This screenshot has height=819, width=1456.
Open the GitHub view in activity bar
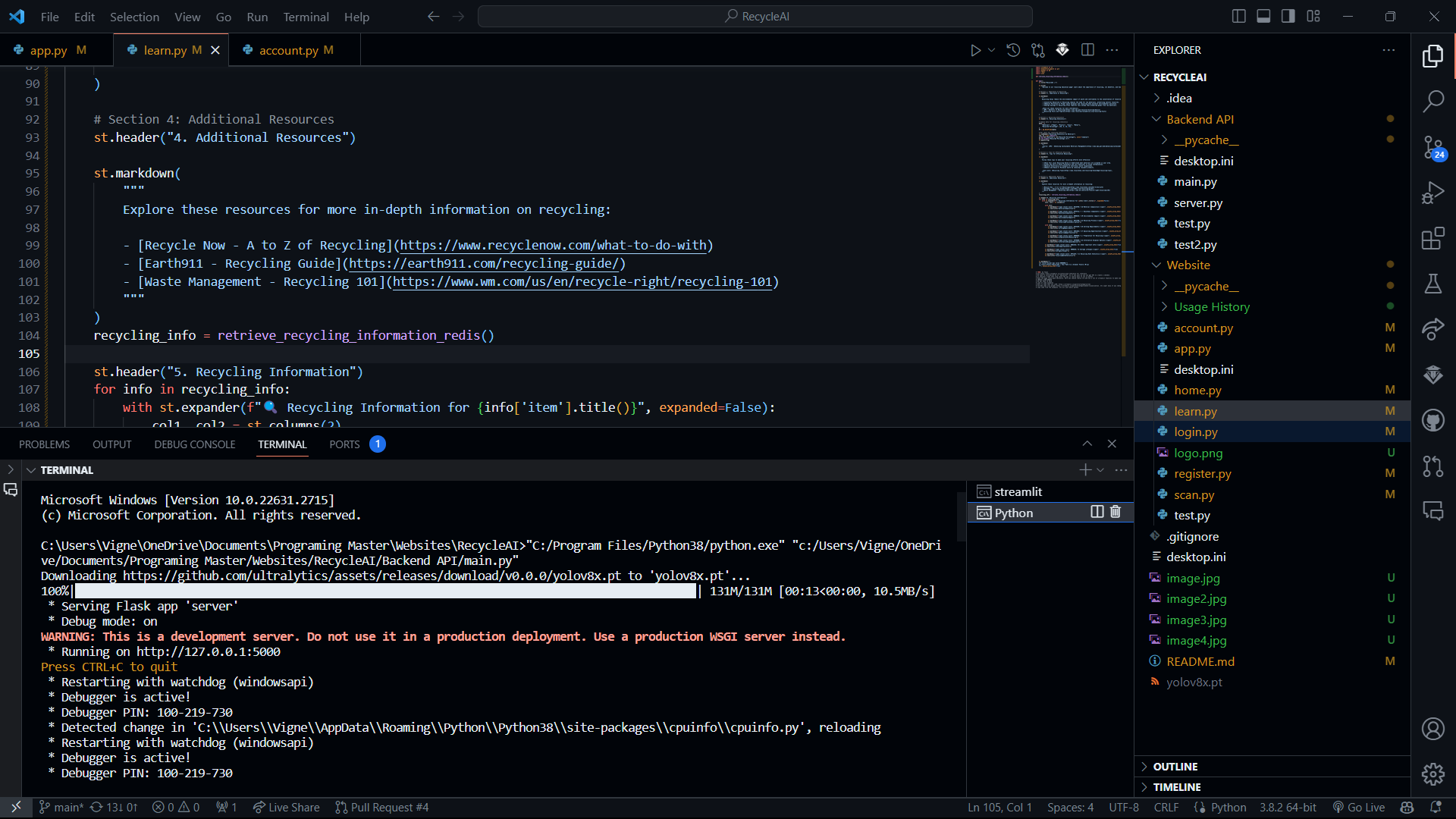coord(1432,420)
